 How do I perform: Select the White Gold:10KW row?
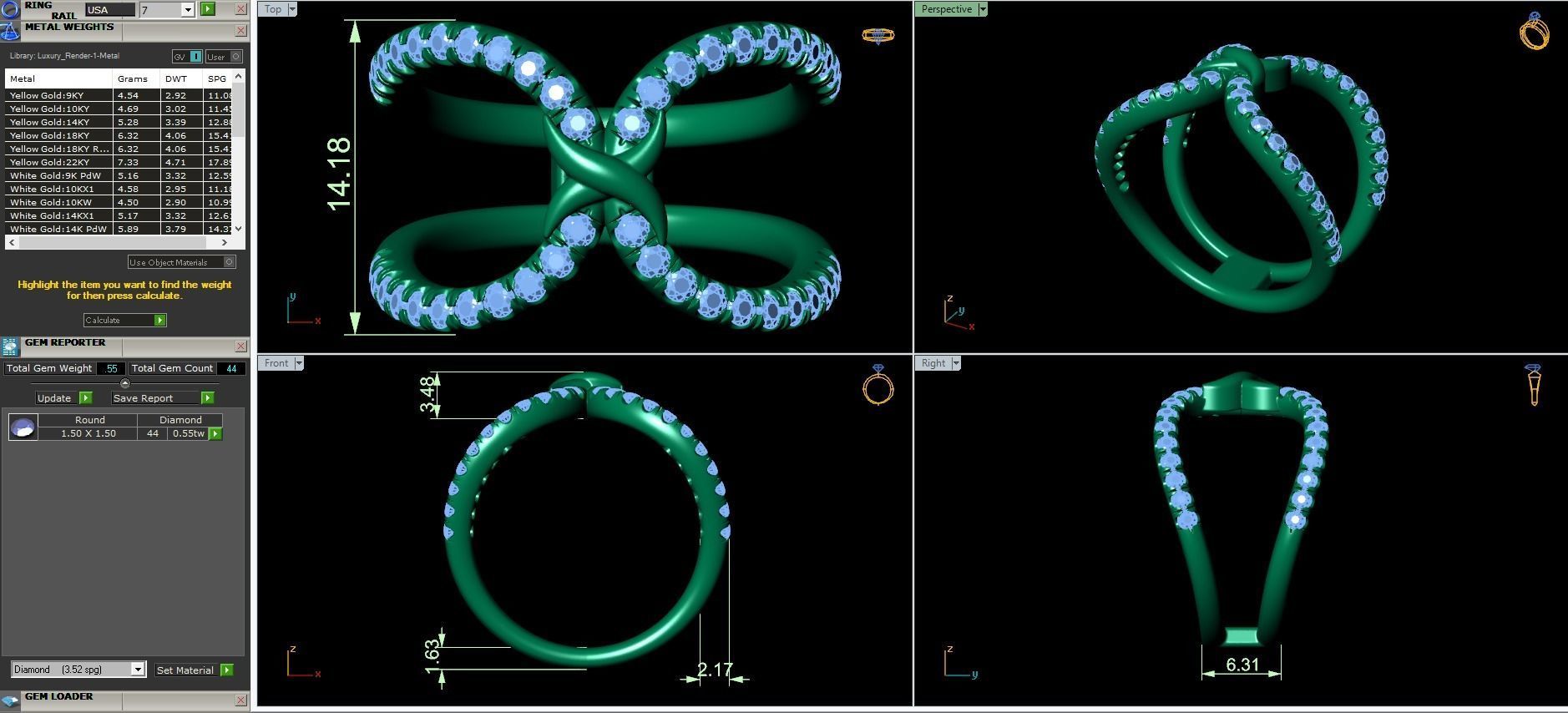pos(119,202)
